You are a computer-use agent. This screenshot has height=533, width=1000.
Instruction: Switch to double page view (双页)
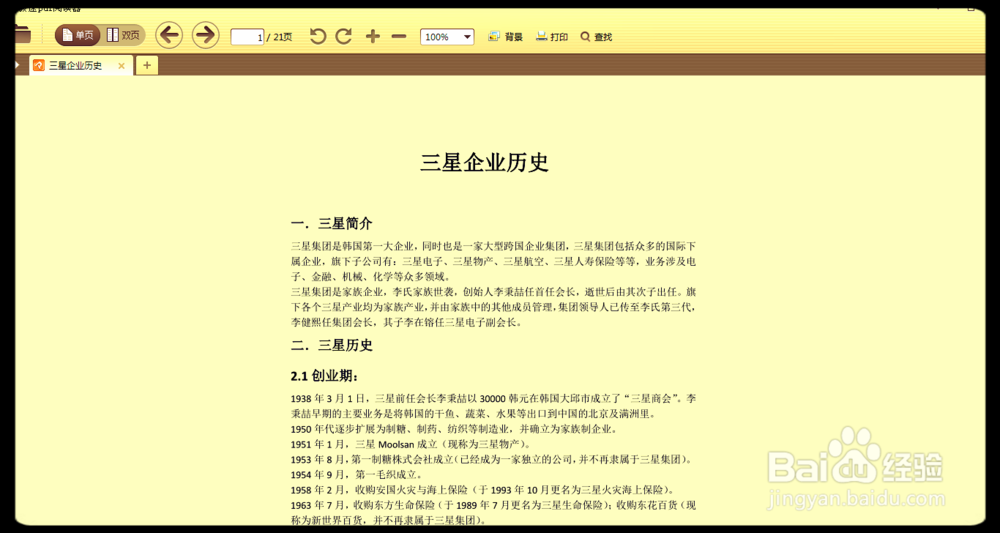coord(123,36)
